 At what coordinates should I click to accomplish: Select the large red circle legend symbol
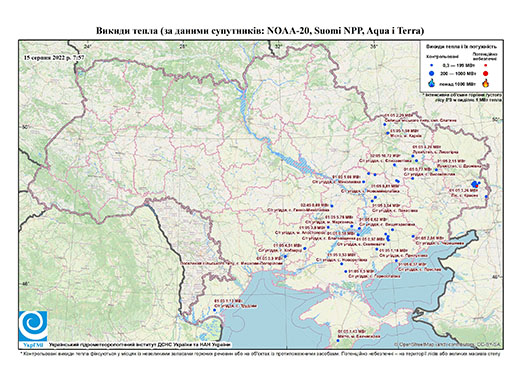(485, 74)
